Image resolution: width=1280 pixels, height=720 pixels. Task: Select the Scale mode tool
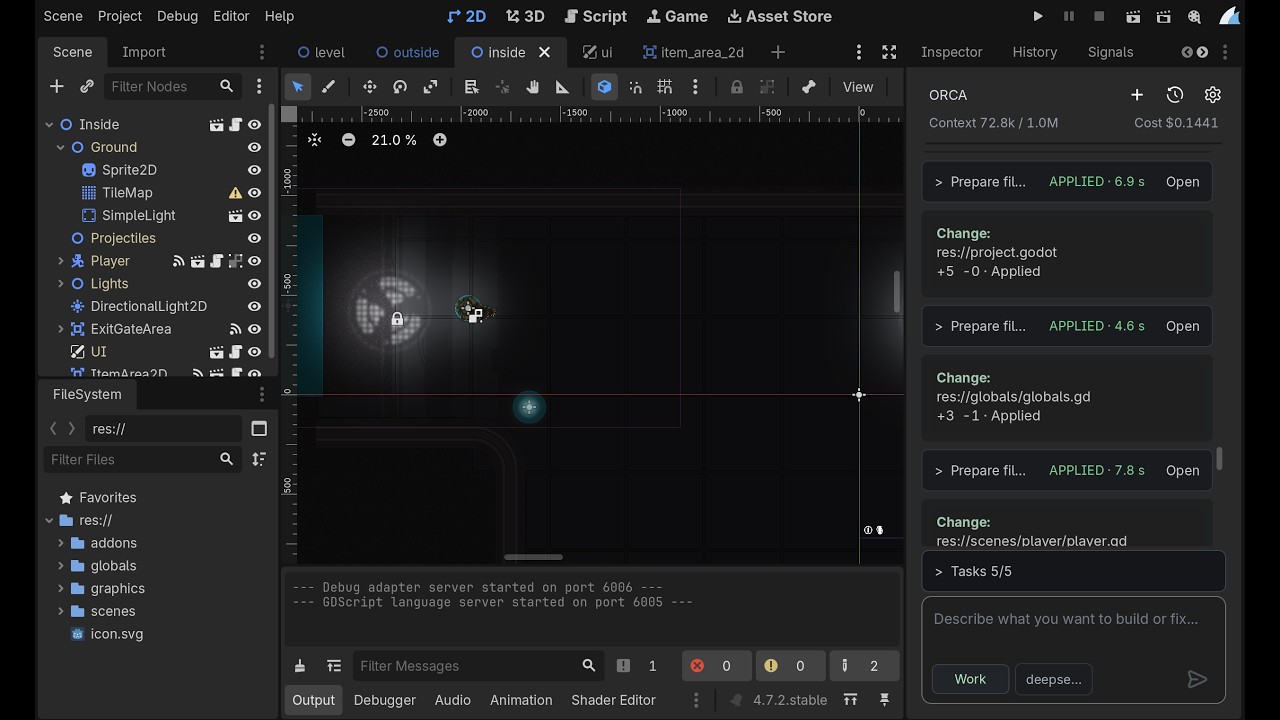tap(430, 87)
